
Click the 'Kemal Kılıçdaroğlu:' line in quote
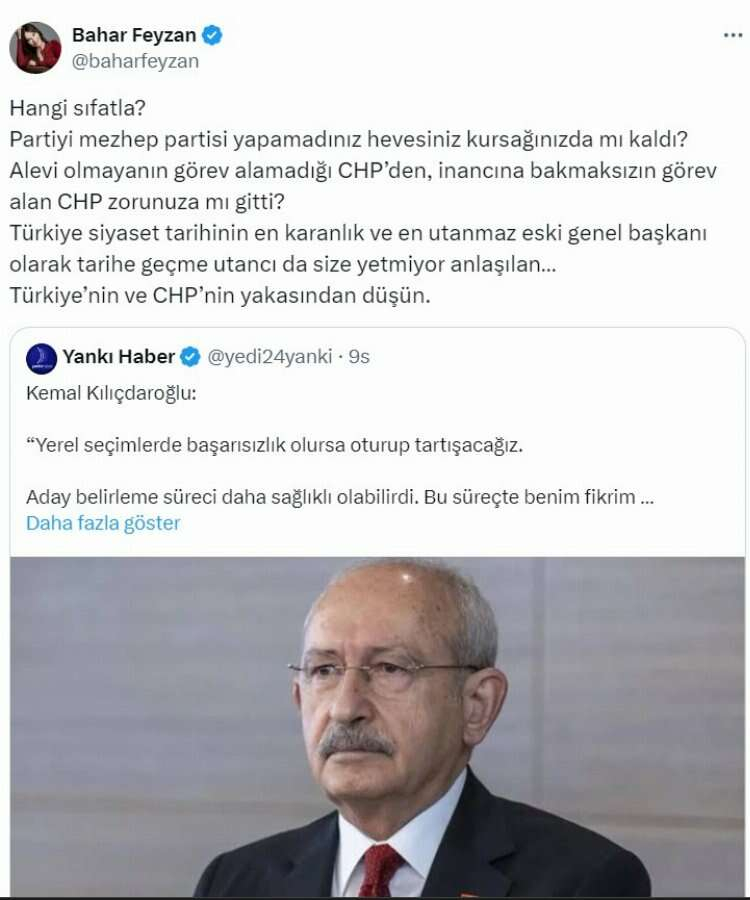111,393
